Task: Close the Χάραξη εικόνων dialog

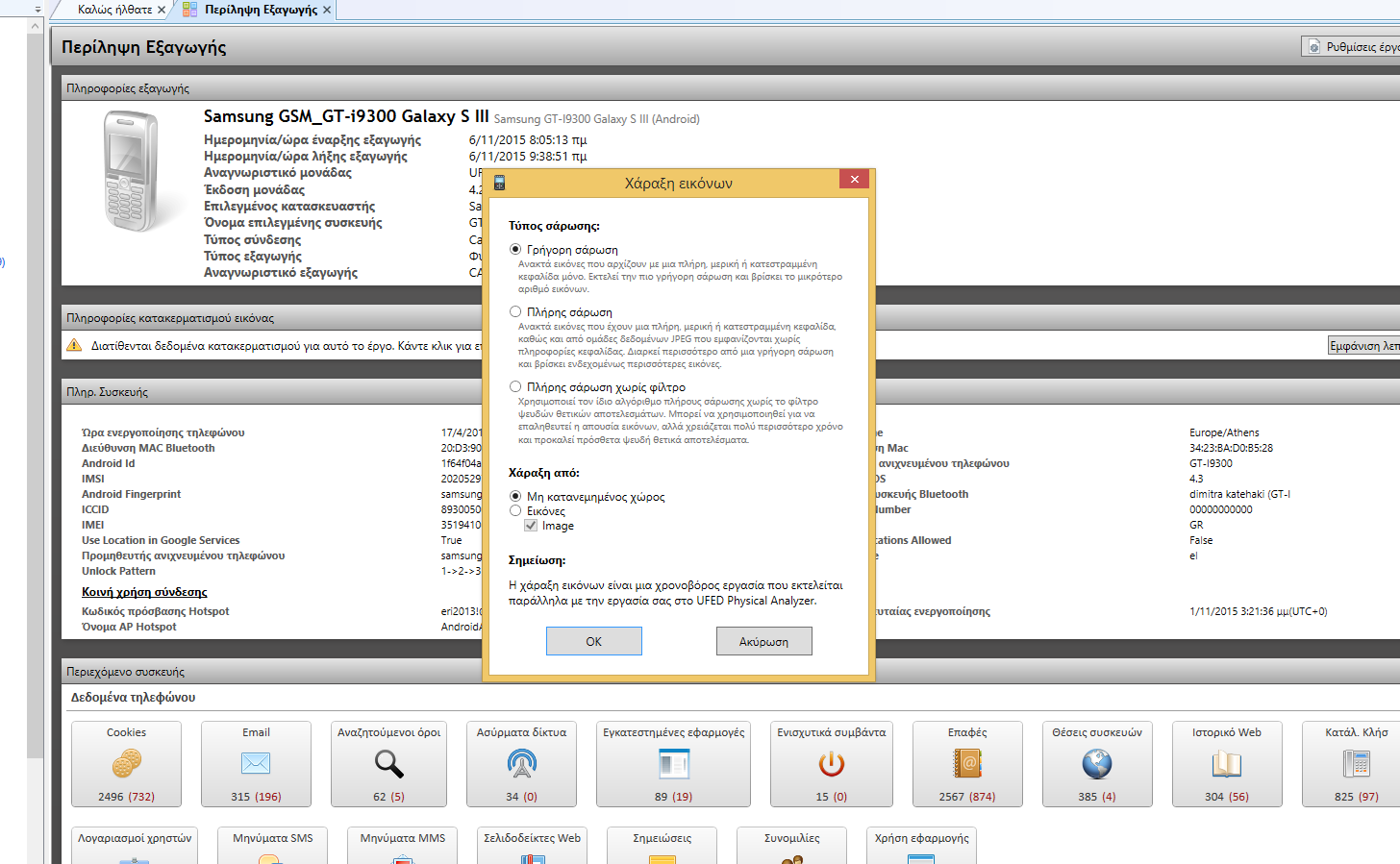Action: (x=855, y=179)
